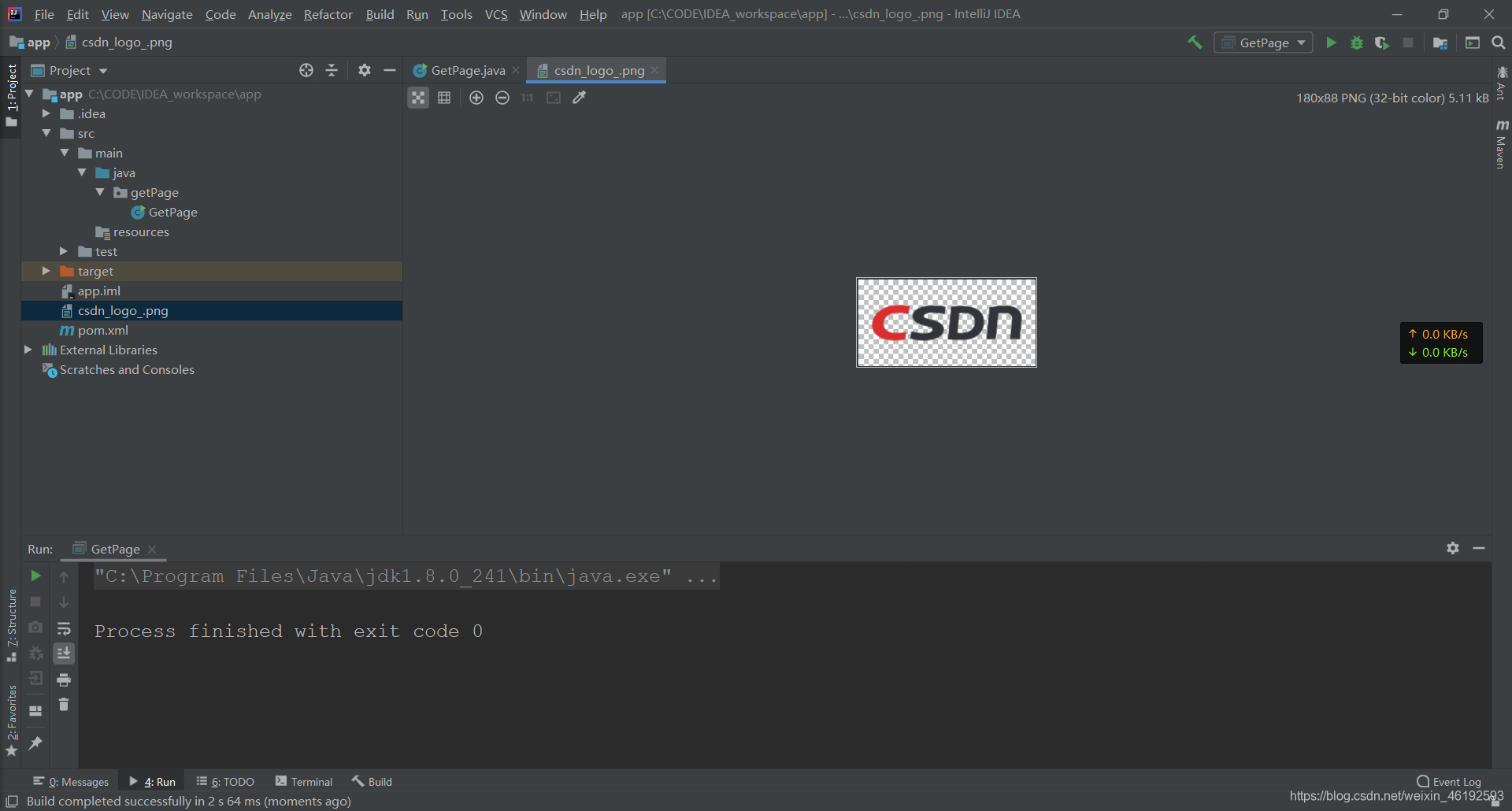Select pom.xml in the project tree
The image size is (1512, 811).
pos(102,330)
